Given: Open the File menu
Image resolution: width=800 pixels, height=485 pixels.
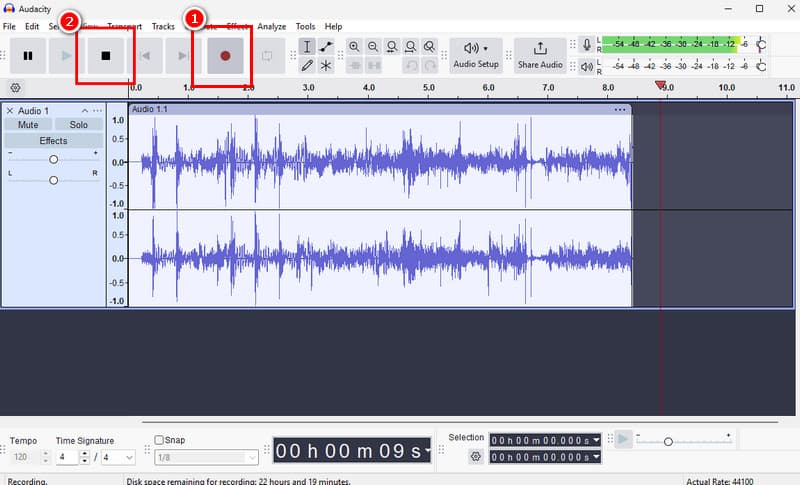Looking at the screenshot, I should click(9, 27).
